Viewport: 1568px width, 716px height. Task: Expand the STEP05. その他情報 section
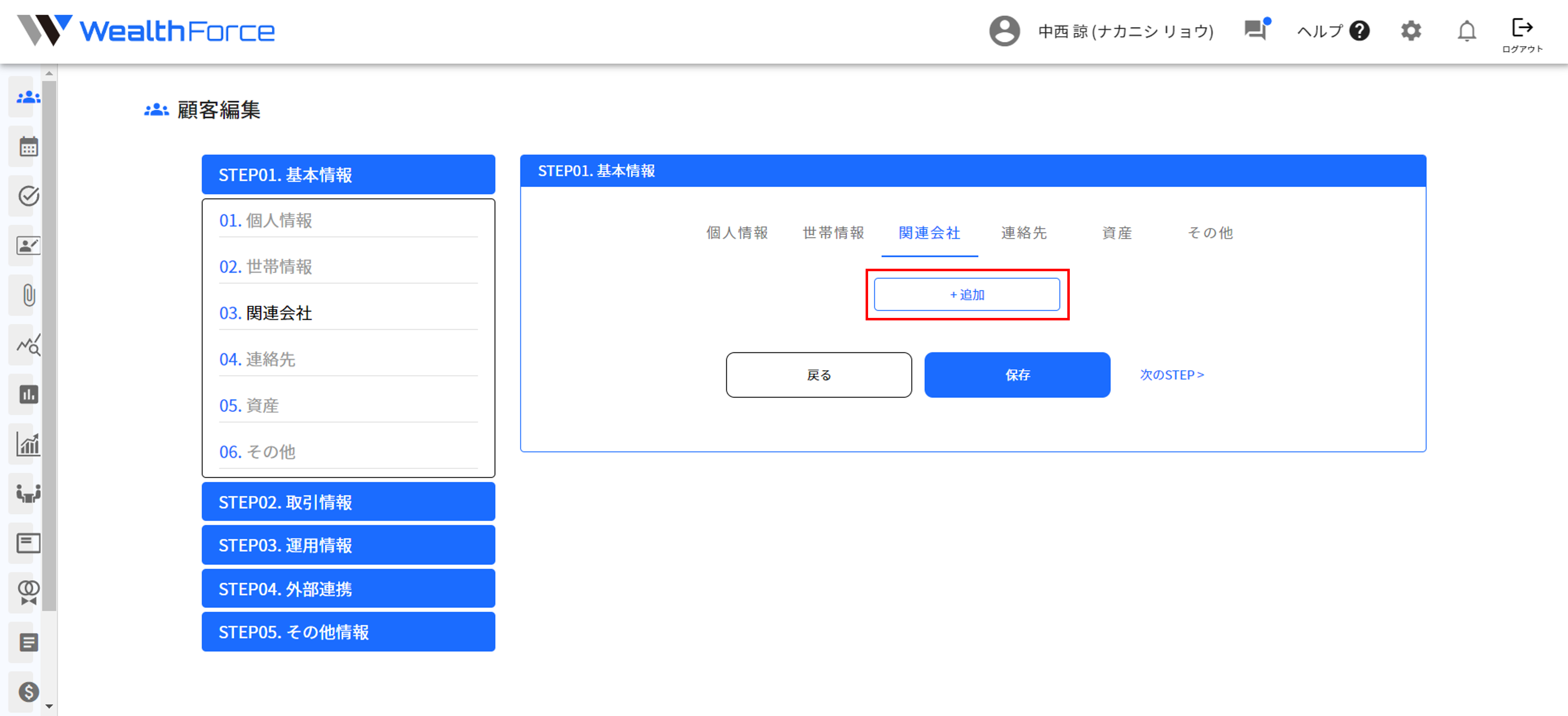[348, 632]
